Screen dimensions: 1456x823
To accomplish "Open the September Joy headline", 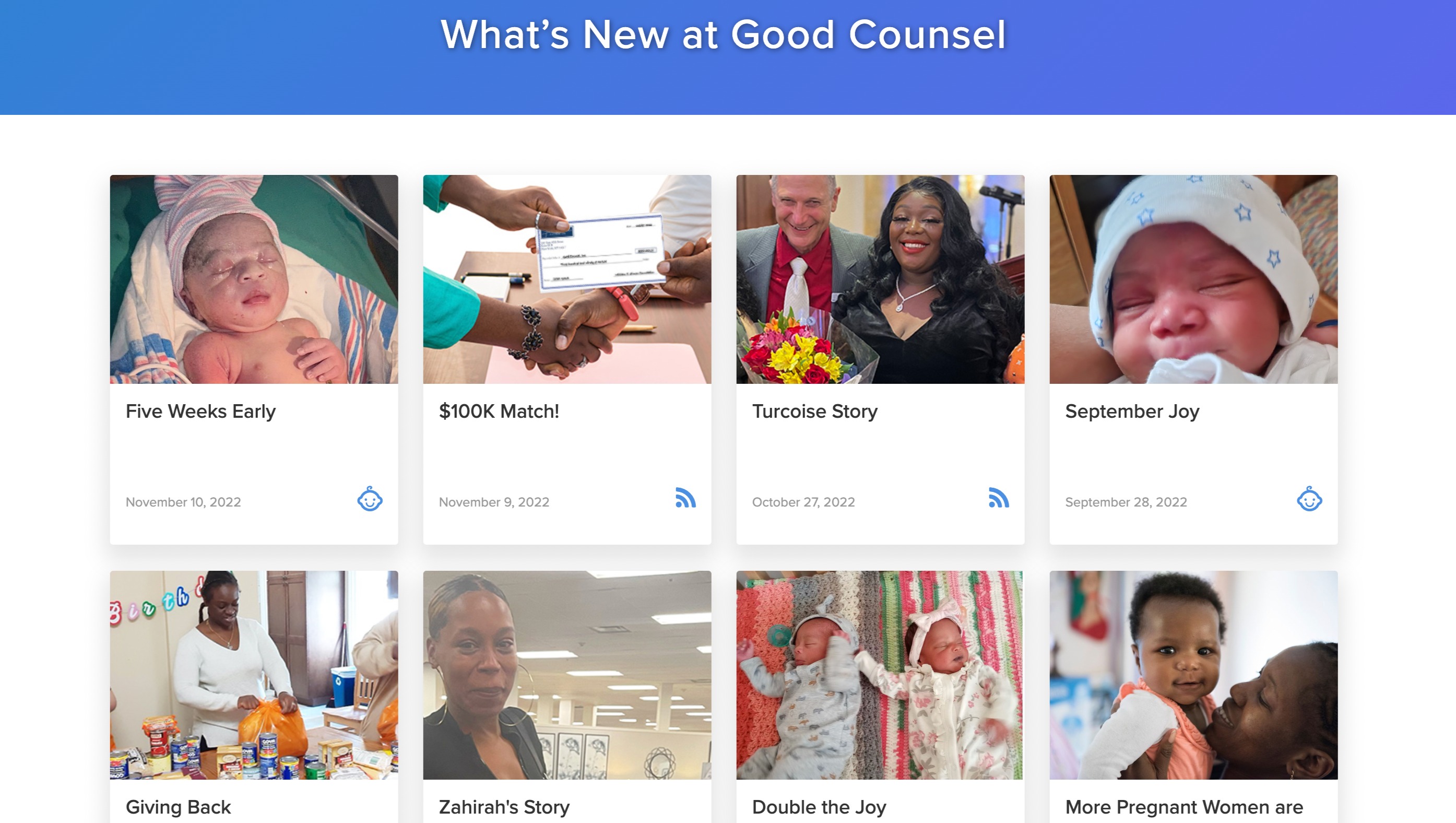I will [1132, 411].
